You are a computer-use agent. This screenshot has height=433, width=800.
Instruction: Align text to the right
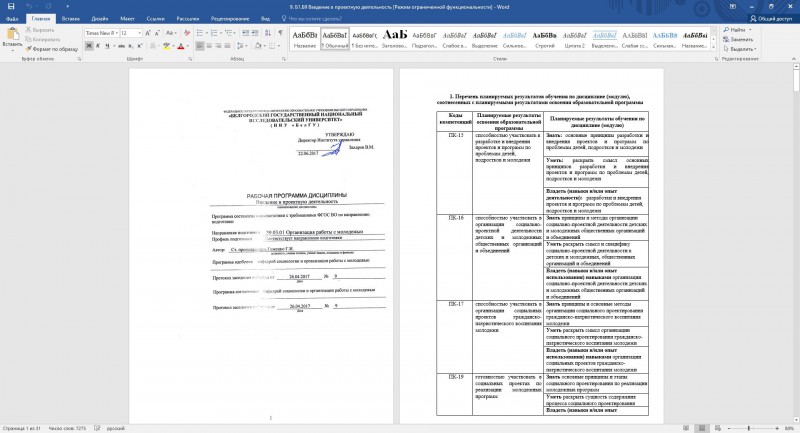[x=218, y=46]
